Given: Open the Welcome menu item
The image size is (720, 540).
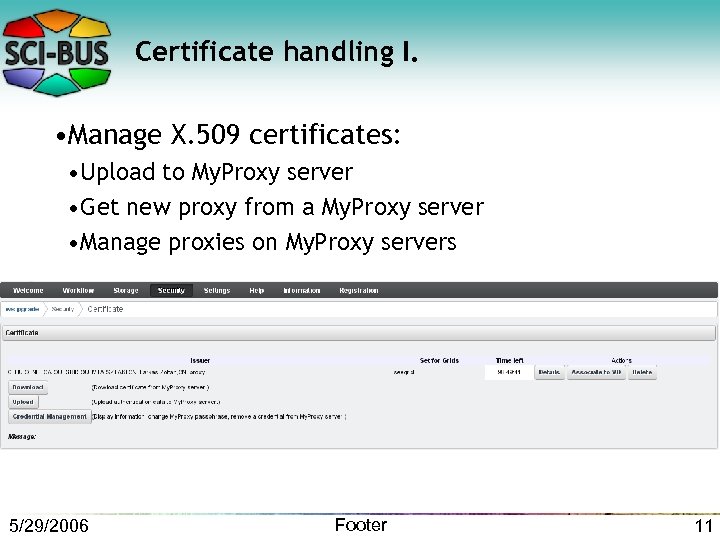Looking at the screenshot, I should tap(28, 290).
